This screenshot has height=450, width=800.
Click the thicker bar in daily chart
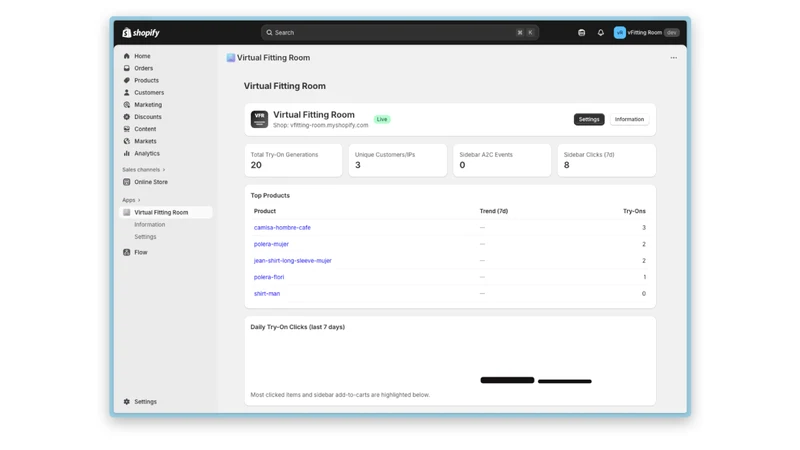pos(507,380)
